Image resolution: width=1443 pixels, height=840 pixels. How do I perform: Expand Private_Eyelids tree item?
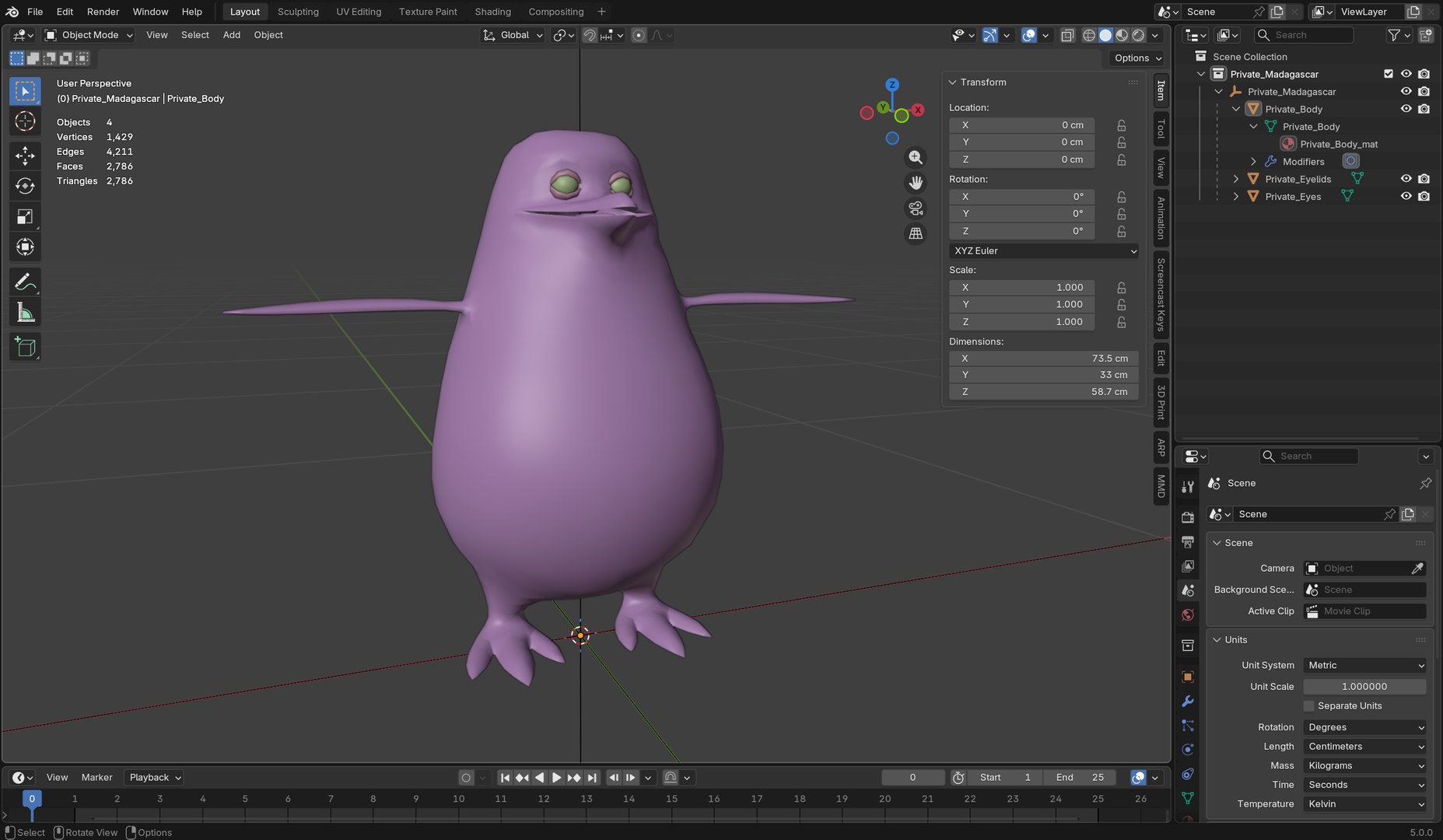tap(1236, 179)
